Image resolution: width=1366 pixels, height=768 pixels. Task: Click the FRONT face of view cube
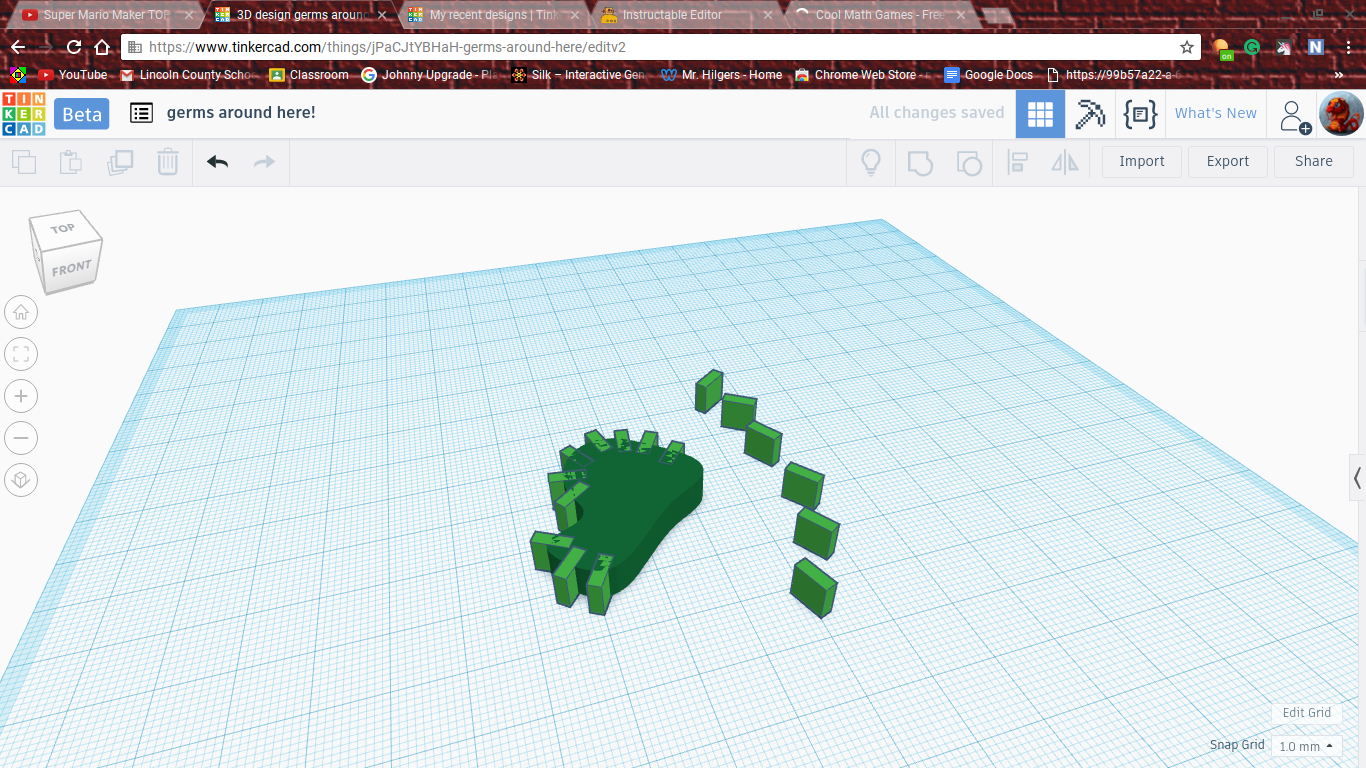[72, 268]
